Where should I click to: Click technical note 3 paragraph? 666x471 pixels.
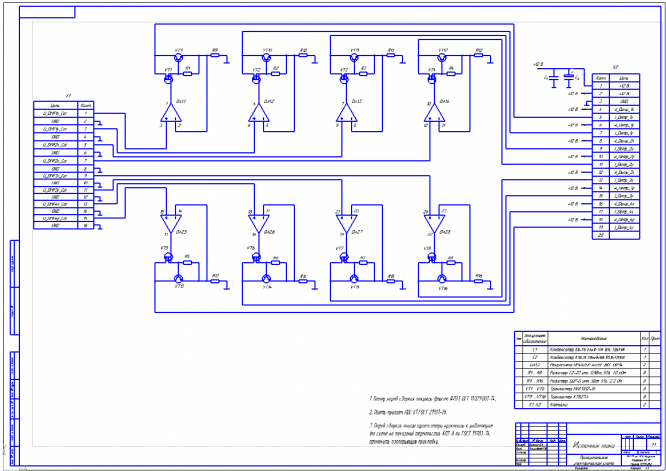431,434
